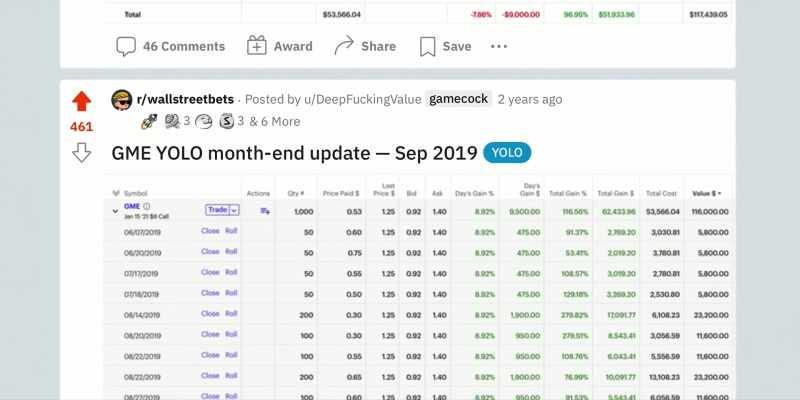Screen dimensions: 800x400
Task: Give an Award to the post
Action: click(280, 46)
